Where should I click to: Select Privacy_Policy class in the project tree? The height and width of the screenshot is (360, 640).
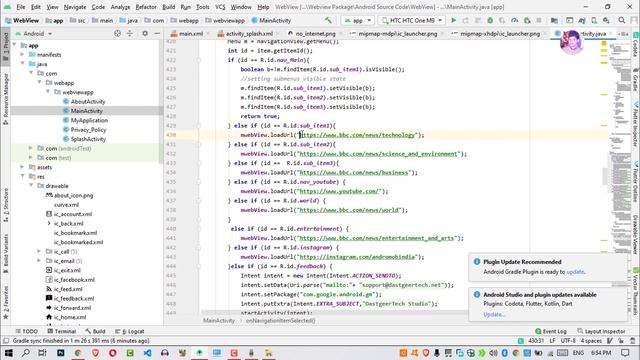click(88, 130)
